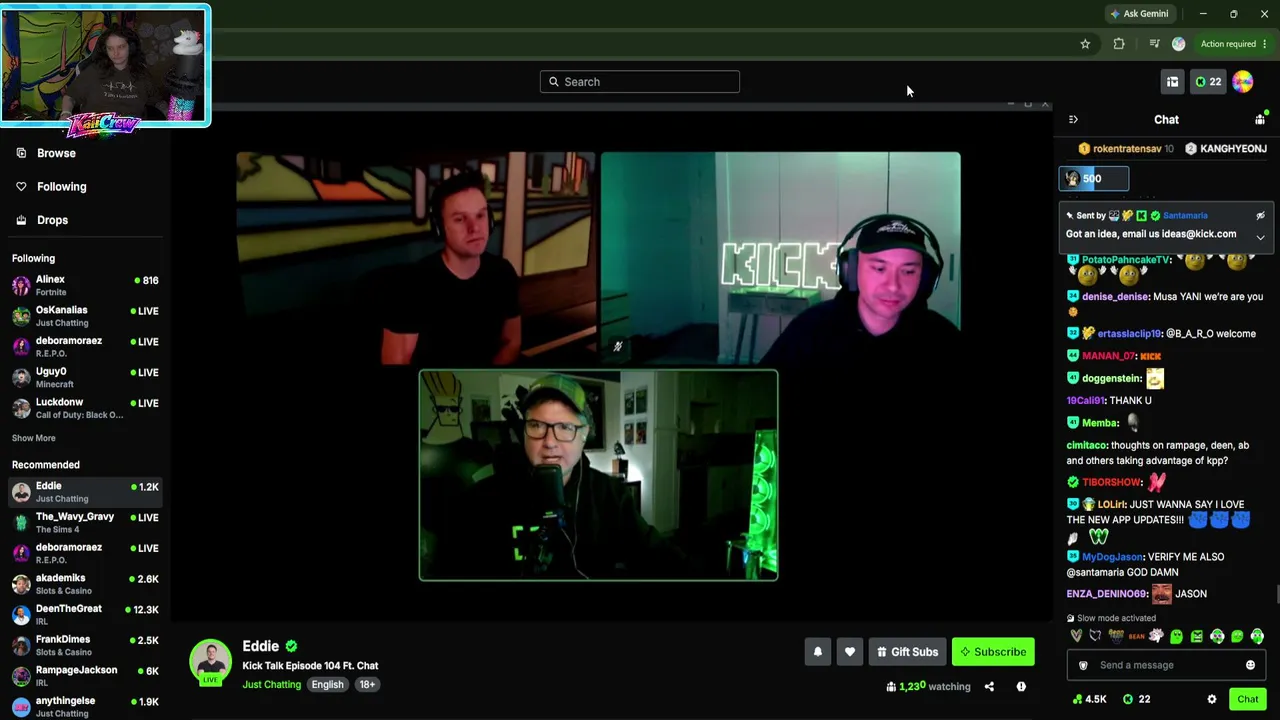Open Alinex's Fortnite channel

tap(85, 285)
